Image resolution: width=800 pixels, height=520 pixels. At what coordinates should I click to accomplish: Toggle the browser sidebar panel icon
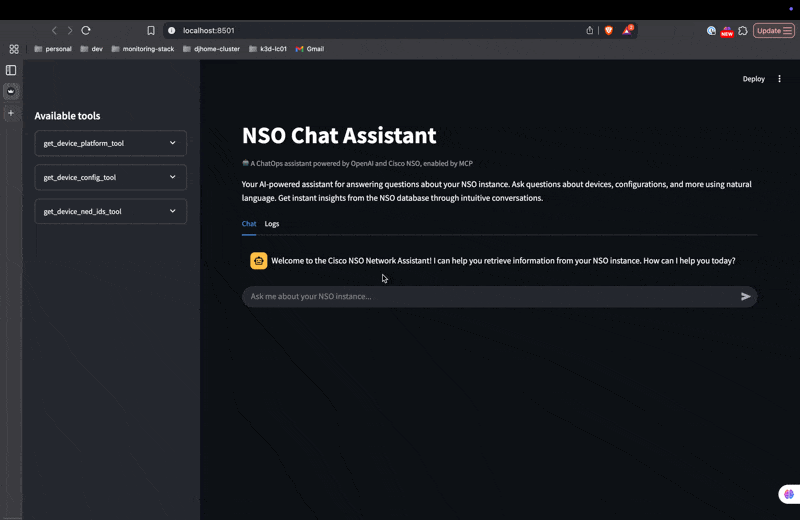coord(11,70)
